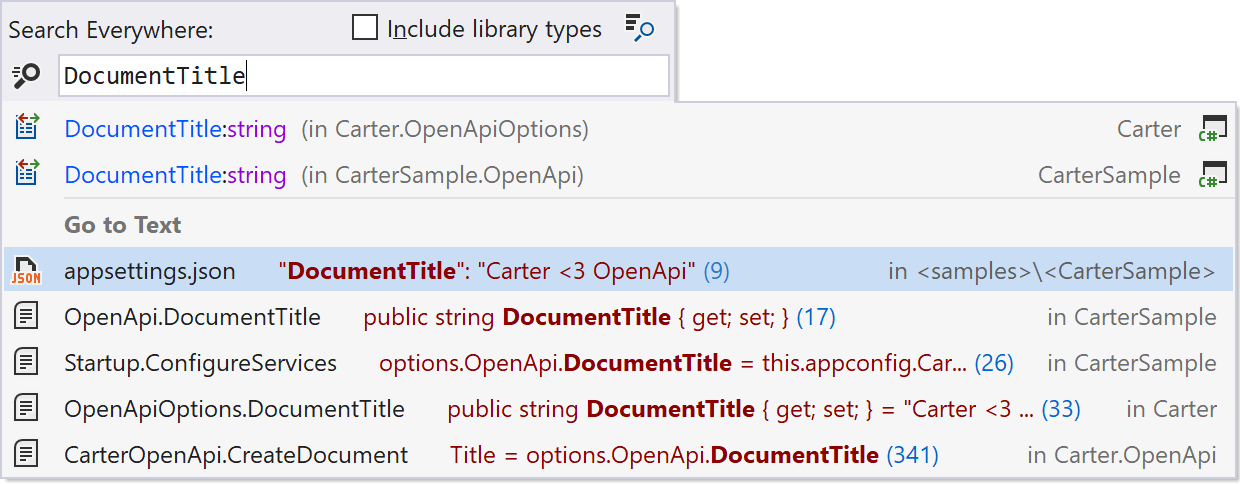Open the Startup.ConfigureServices text result
The height and width of the screenshot is (484, 1240).
(620, 363)
